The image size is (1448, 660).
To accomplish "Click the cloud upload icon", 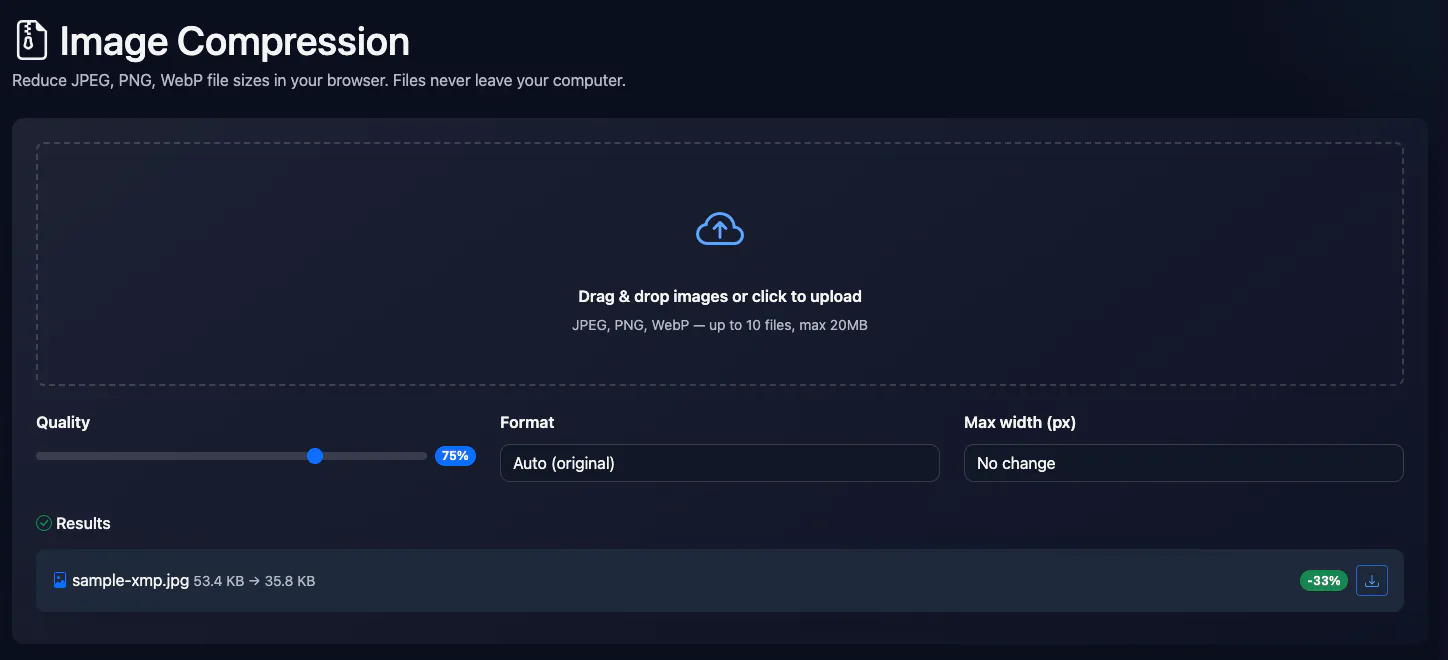I will coord(720,229).
